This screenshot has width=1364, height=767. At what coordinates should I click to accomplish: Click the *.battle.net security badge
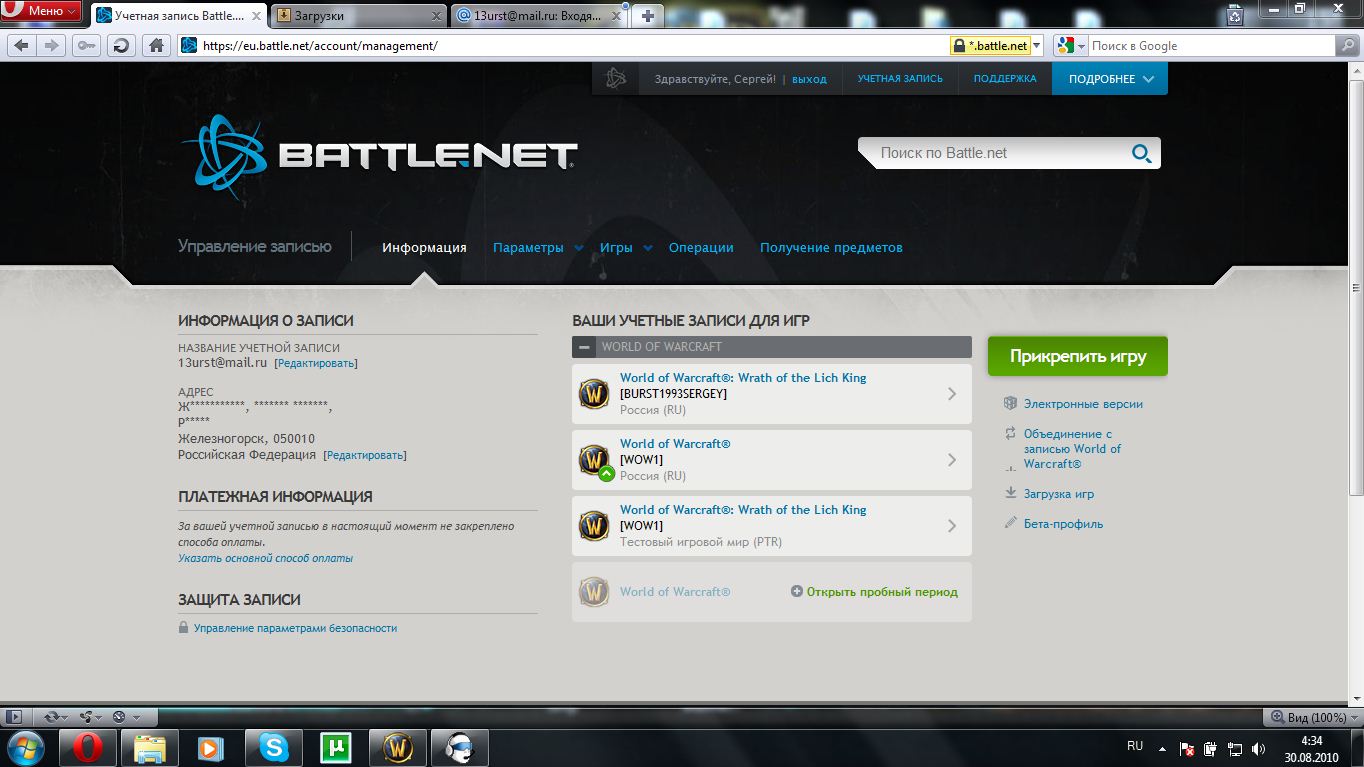click(990, 45)
